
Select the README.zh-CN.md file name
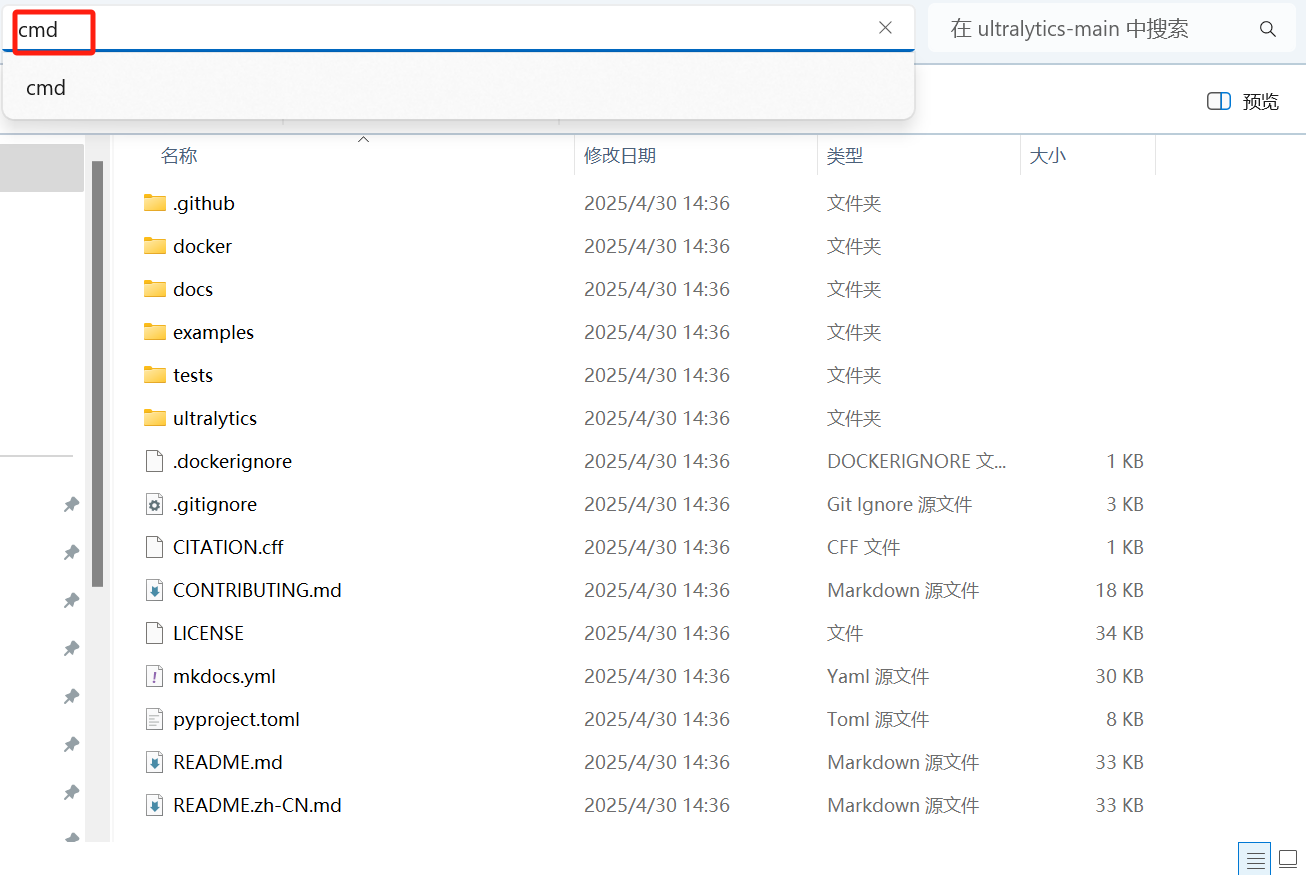click(257, 805)
